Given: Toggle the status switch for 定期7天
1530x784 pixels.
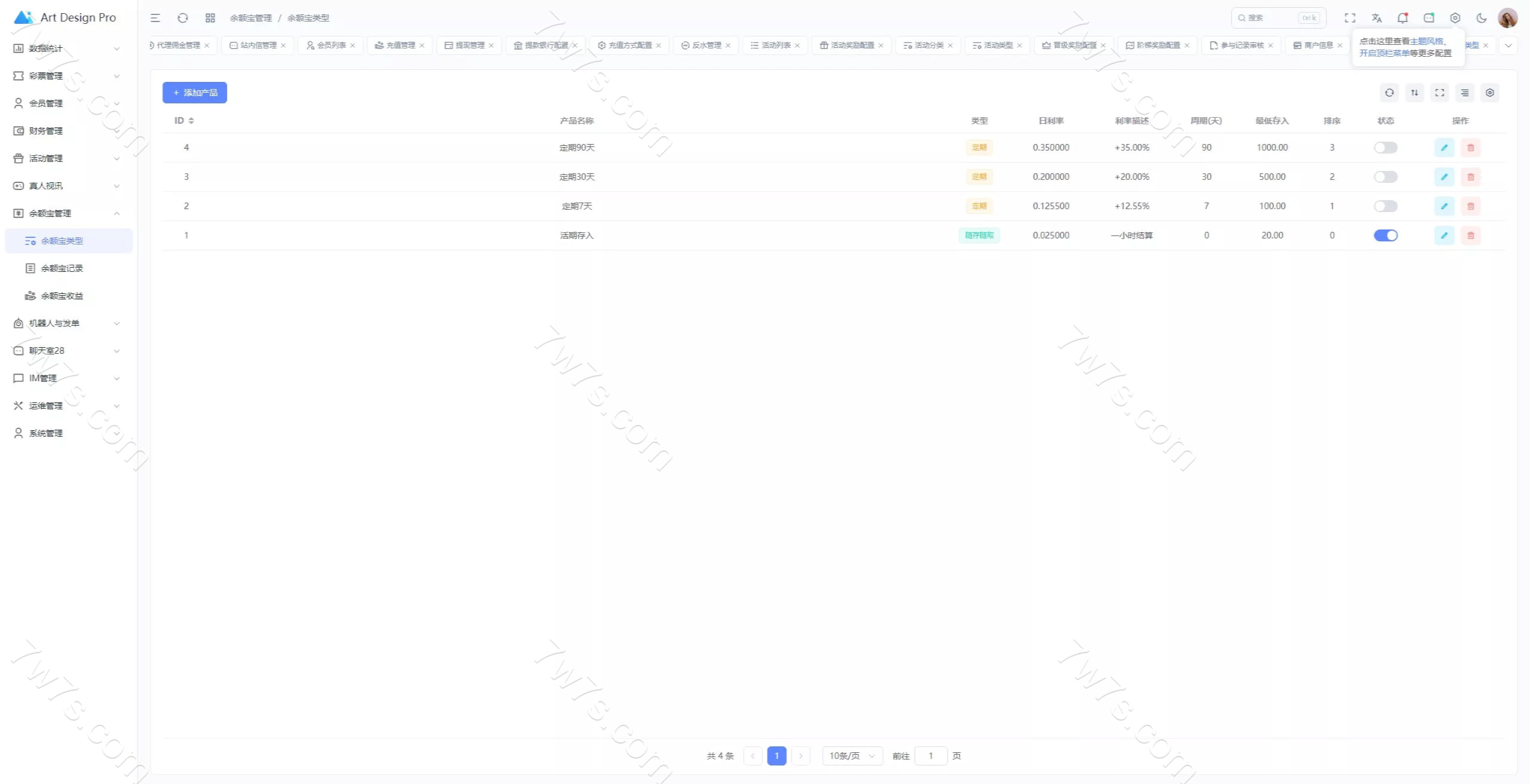Looking at the screenshot, I should pyautogui.click(x=1385, y=206).
